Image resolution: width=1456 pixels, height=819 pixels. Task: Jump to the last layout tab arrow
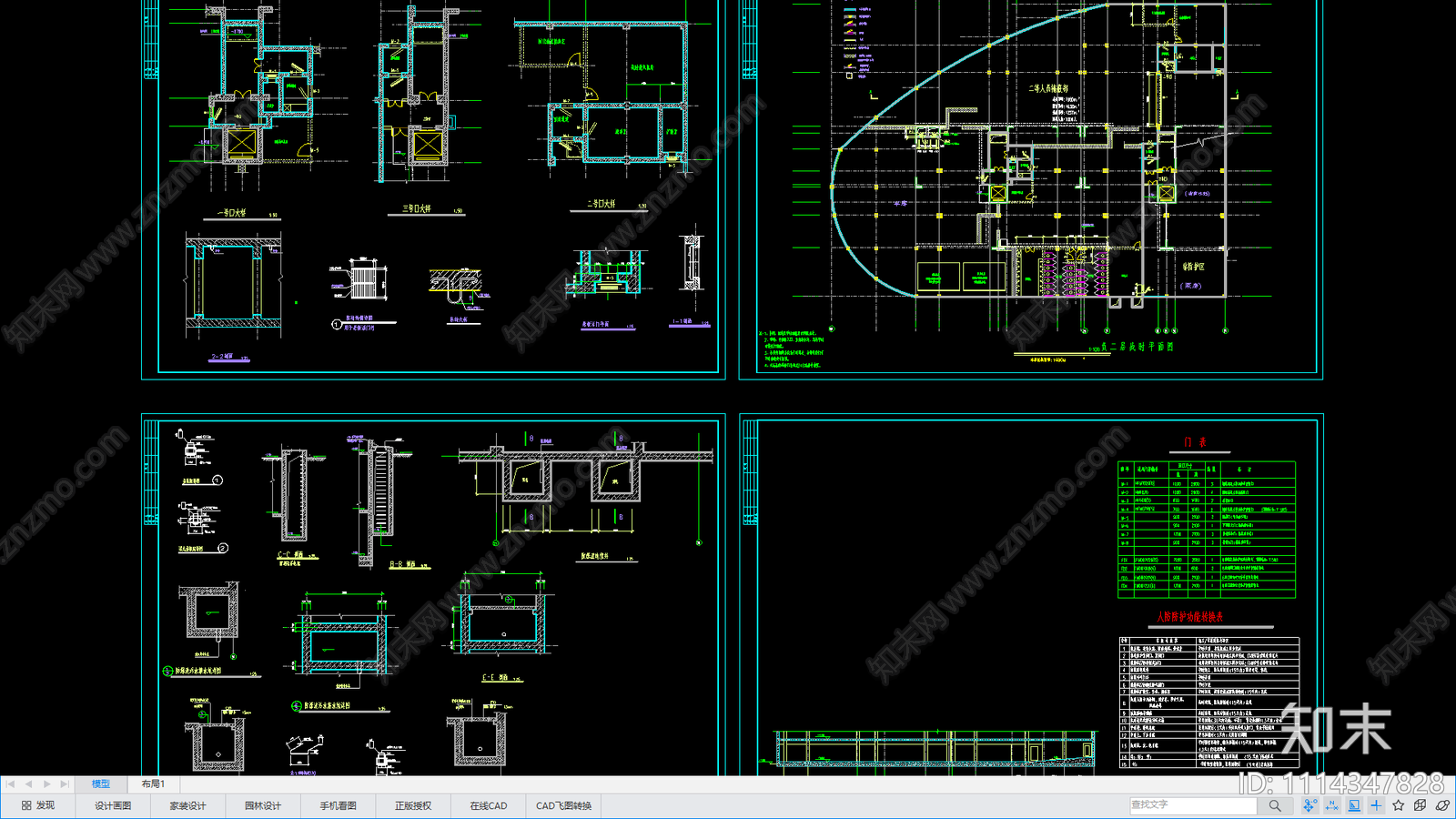[x=64, y=784]
